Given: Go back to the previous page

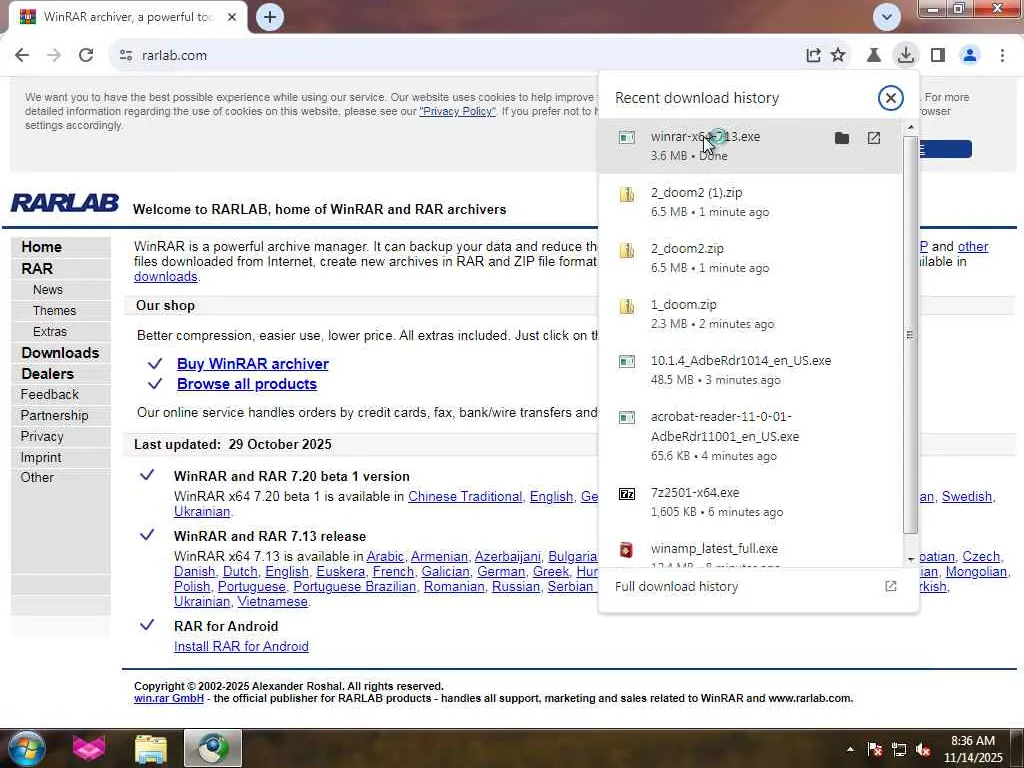Looking at the screenshot, I should pos(22,56).
